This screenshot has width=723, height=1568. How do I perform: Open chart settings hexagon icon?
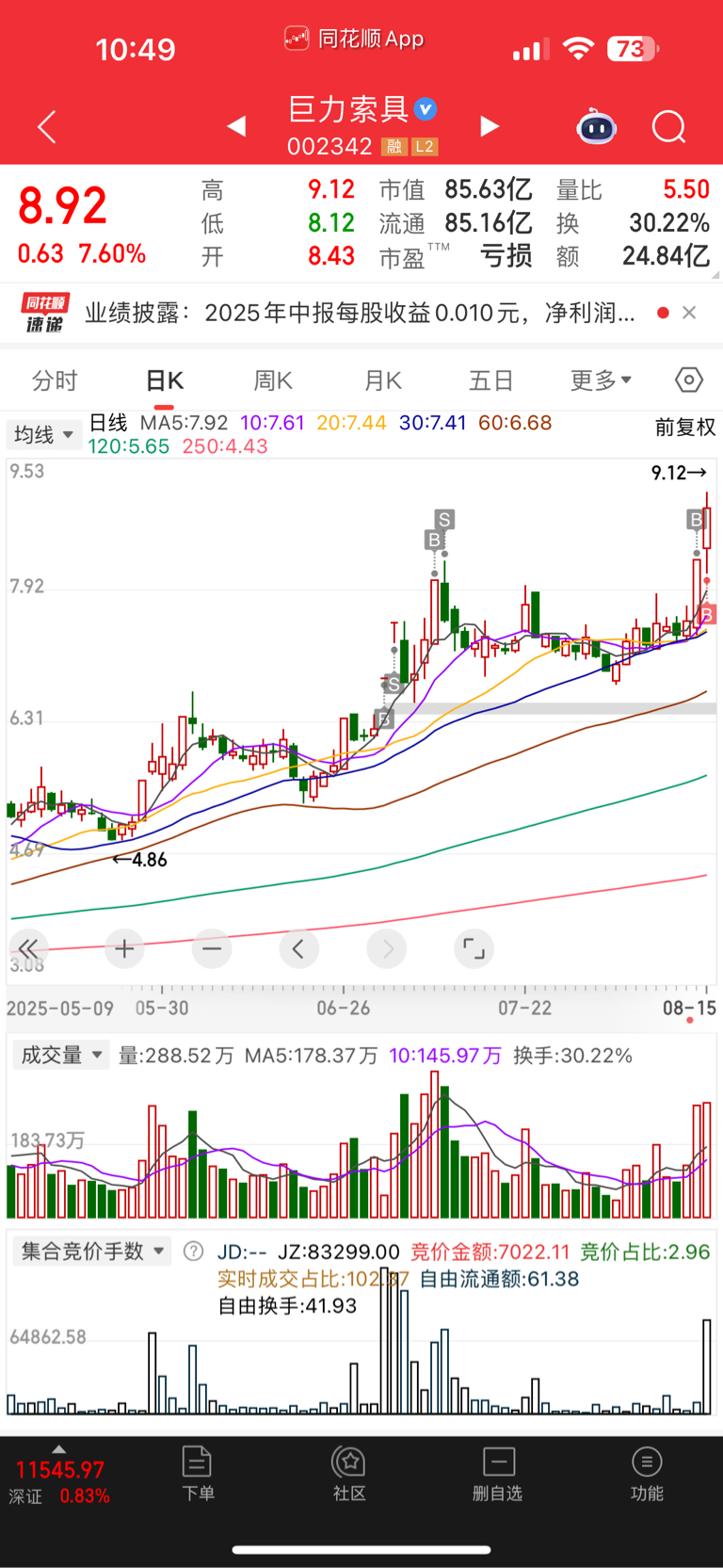point(689,380)
